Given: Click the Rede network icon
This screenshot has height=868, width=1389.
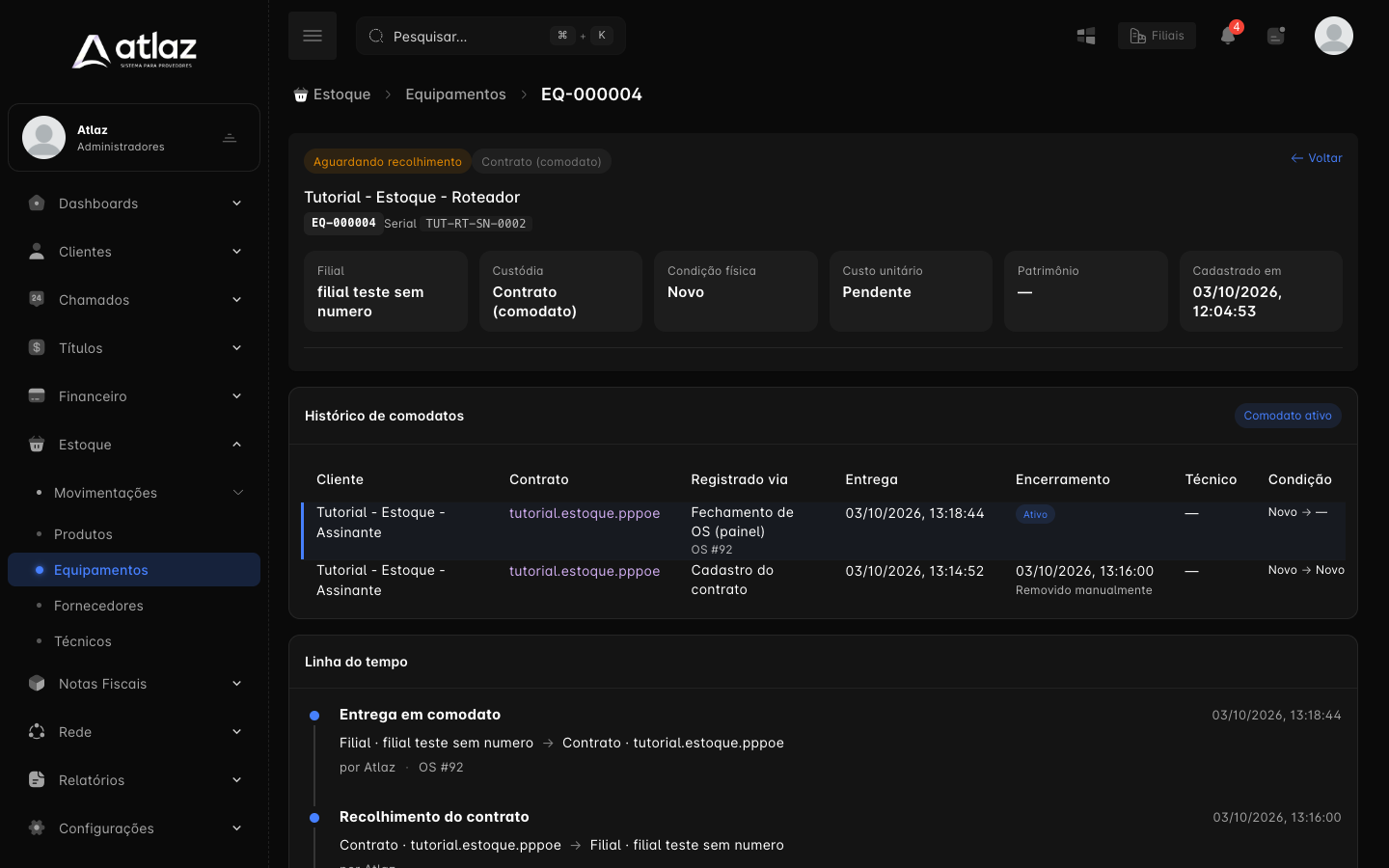Looking at the screenshot, I should [37, 731].
